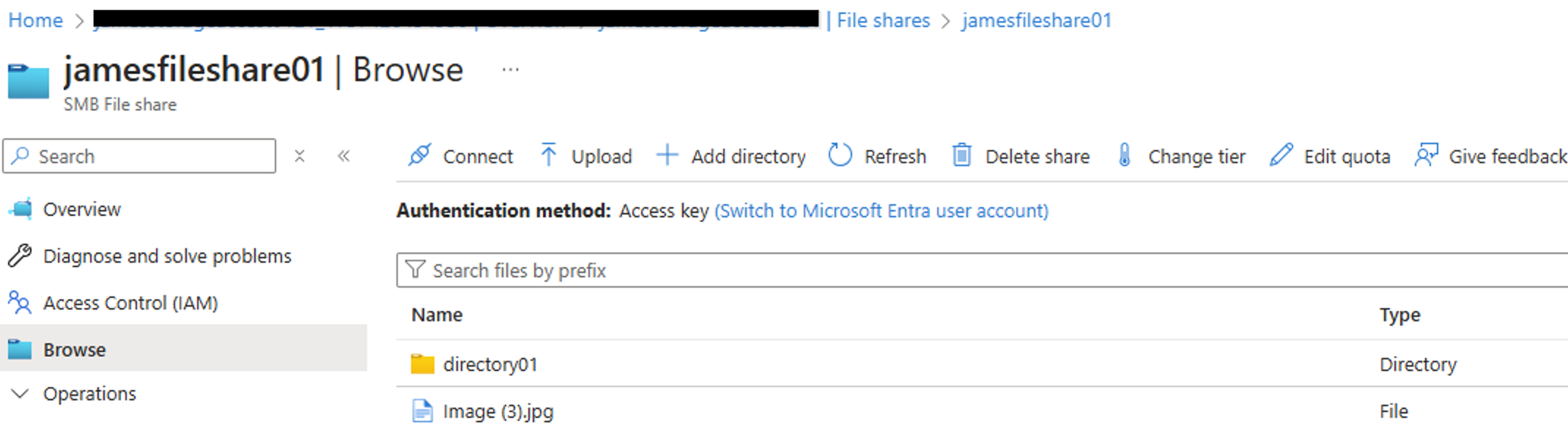Expand the Operations section
Viewport: 1568px width, 434px height.
click(x=21, y=394)
